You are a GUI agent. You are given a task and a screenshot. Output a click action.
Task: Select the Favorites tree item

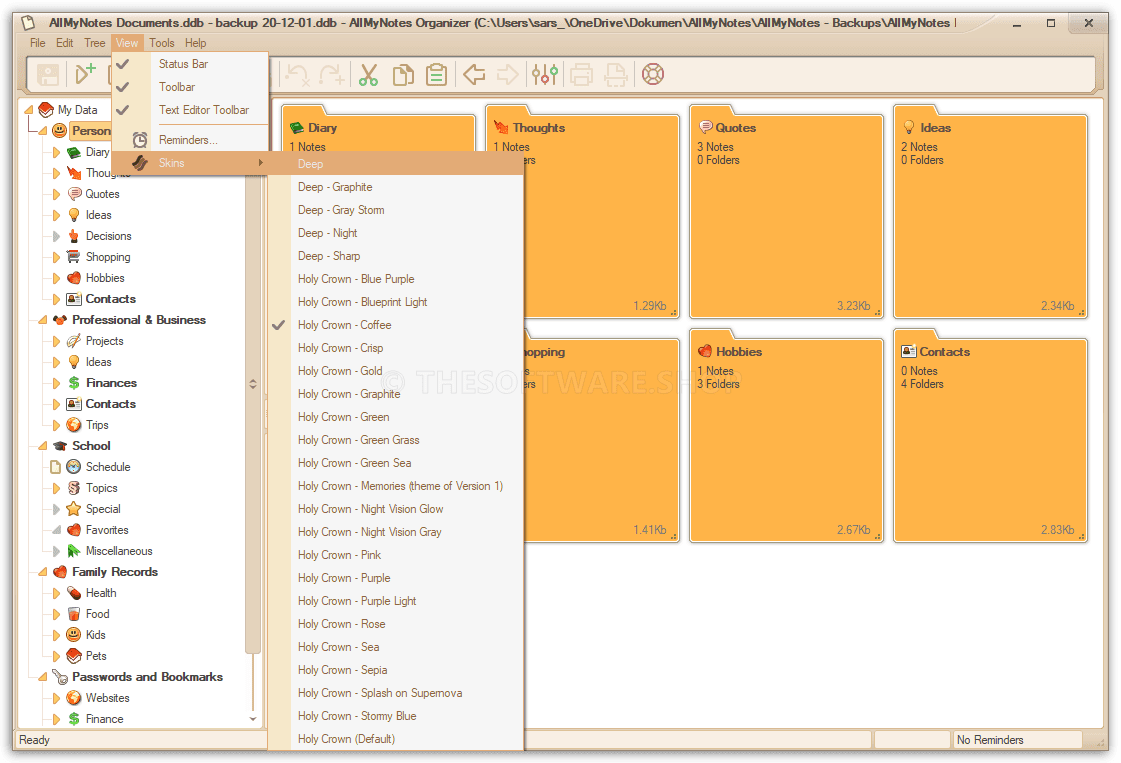pyautogui.click(x=107, y=530)
